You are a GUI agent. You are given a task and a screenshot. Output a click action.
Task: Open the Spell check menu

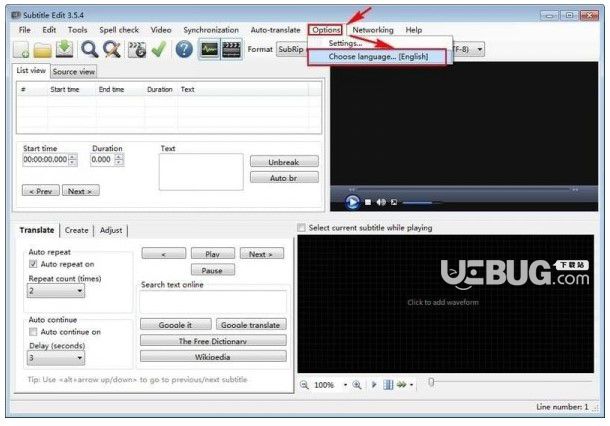tap(119, 30)
